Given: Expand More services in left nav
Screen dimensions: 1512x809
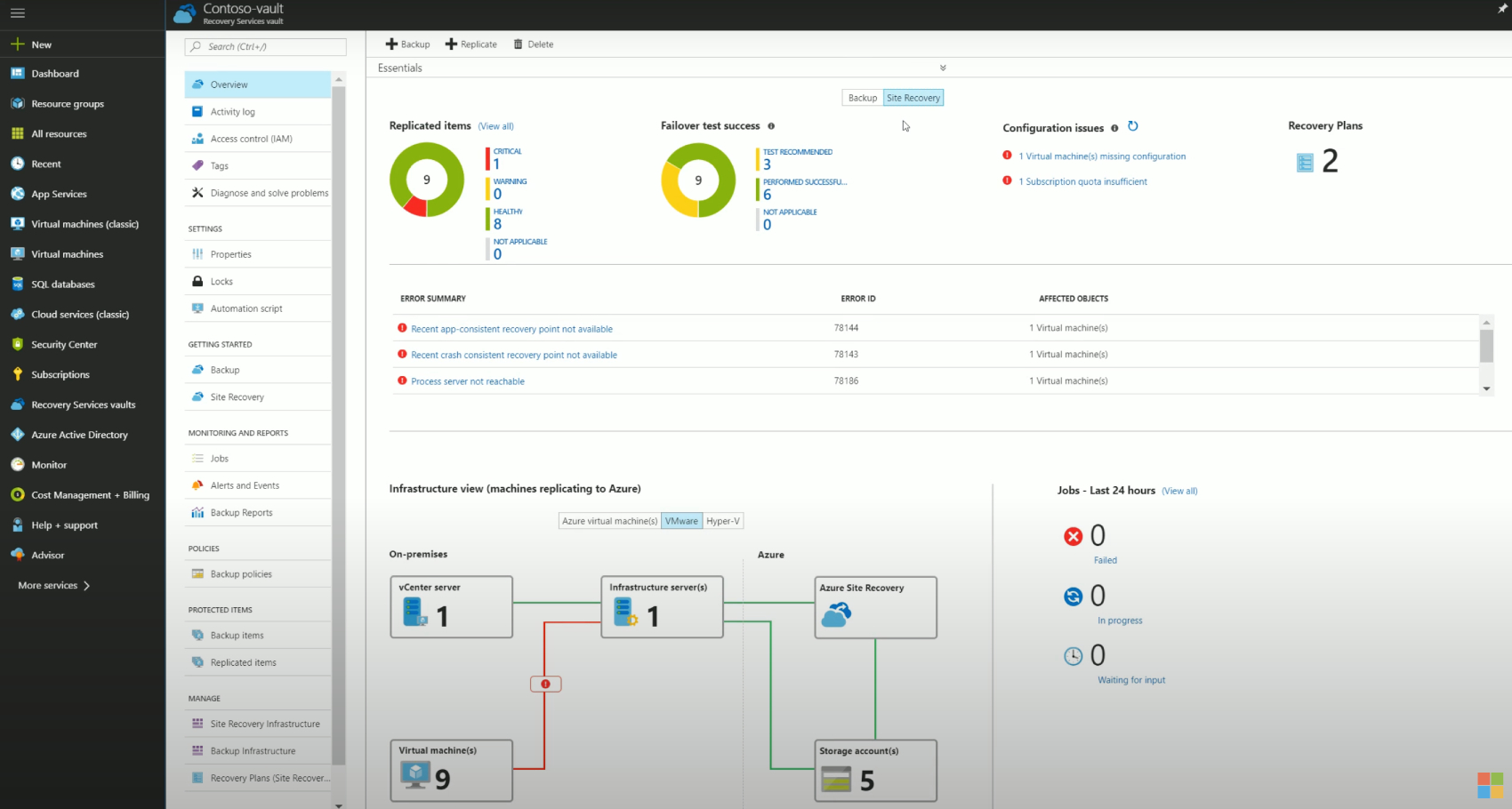Looking at the screenshot, I should [x=53, y=585].
